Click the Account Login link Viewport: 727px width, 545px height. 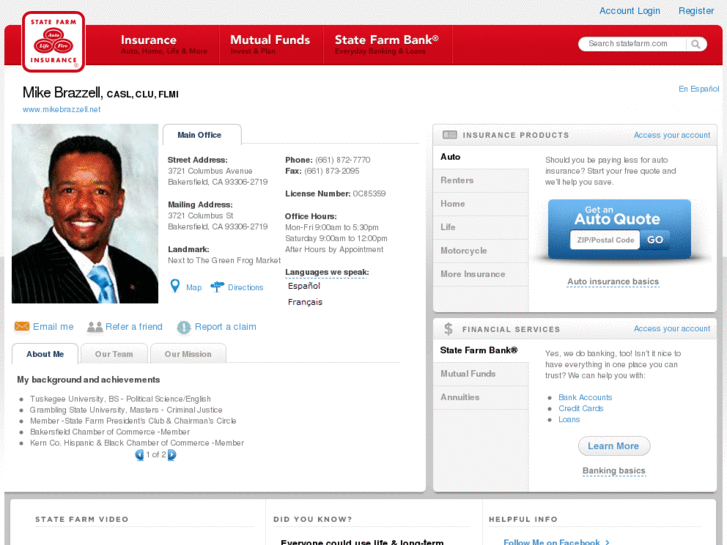pos(629,11)
